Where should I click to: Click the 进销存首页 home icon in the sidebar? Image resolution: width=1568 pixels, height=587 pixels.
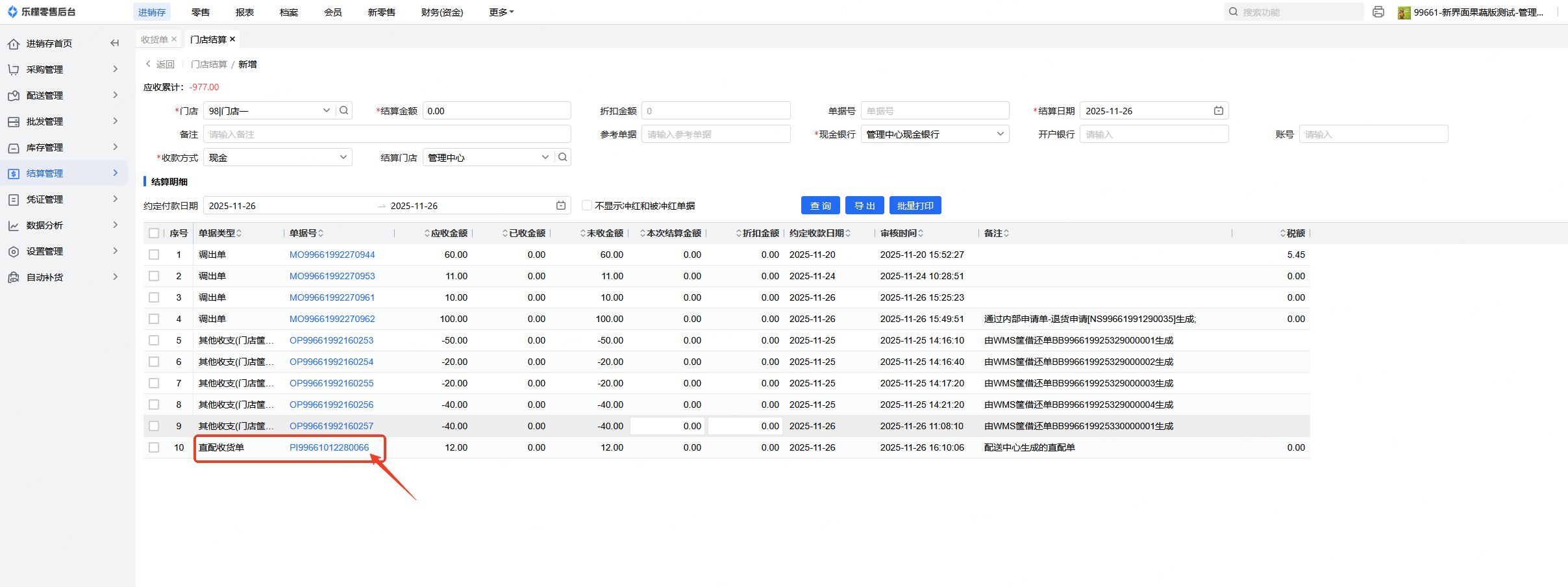coord(14,44)
